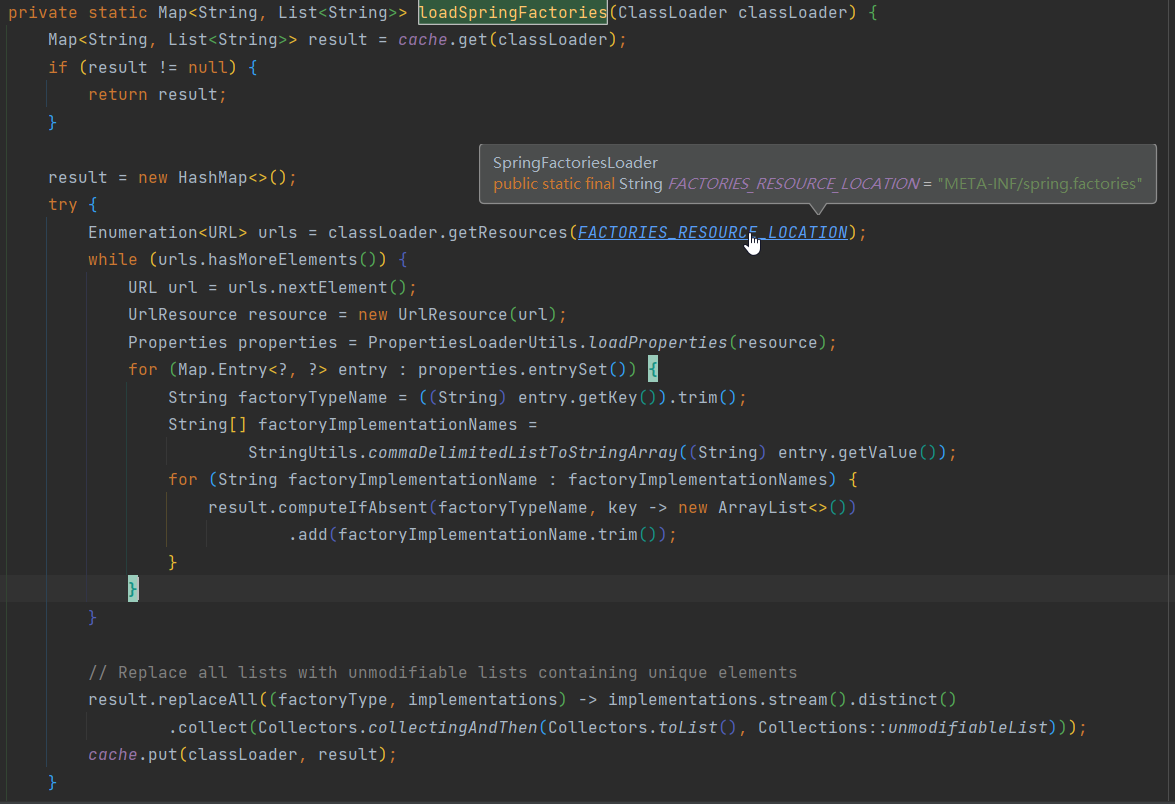This screenshot has height=804, width=1175.
Task: Click the unmodifiableList method reference
Action: (967, 728)
